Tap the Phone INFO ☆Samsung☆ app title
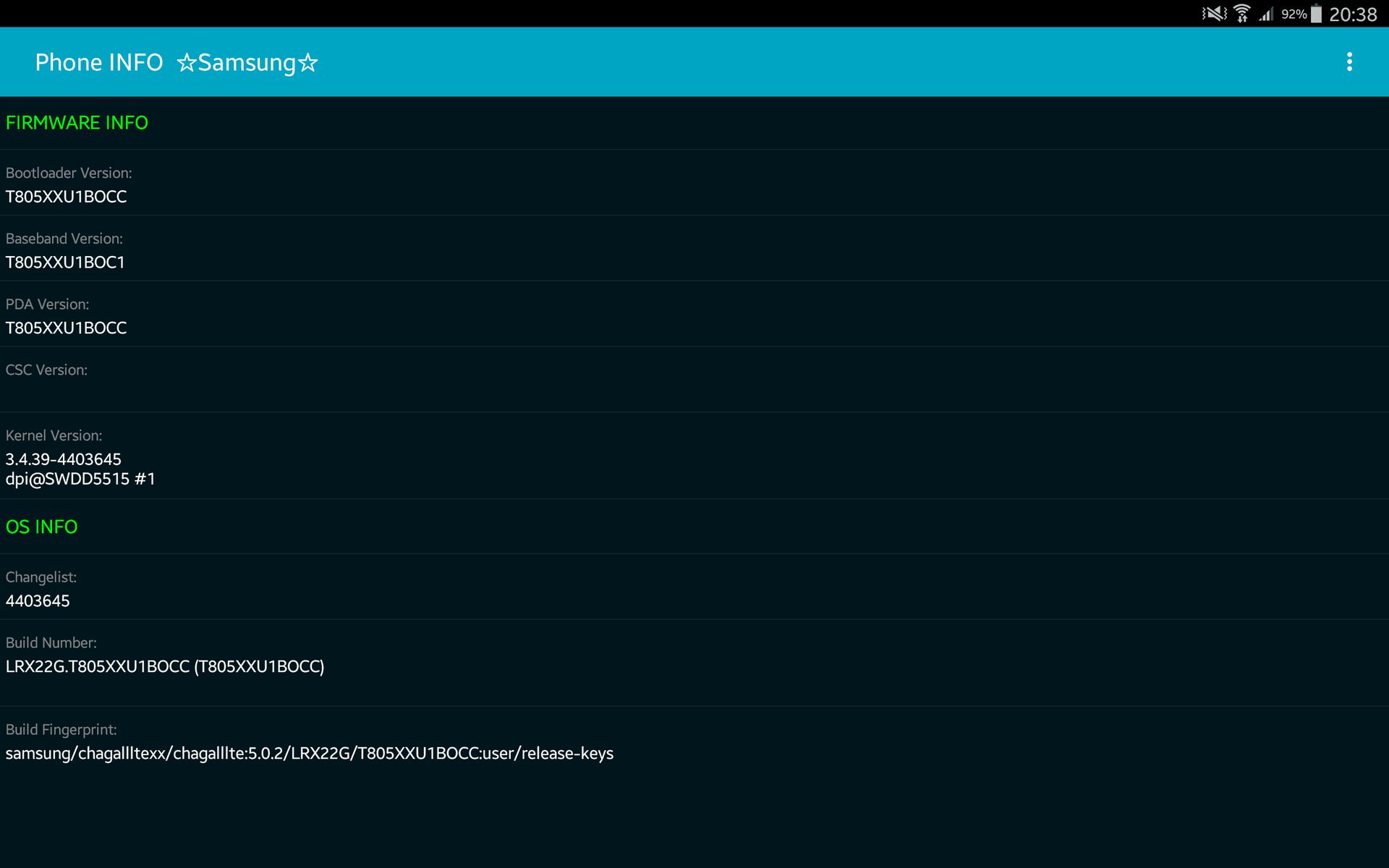Image resolution: width=1389 pixels, height=868 pixels. click(177, 63)
